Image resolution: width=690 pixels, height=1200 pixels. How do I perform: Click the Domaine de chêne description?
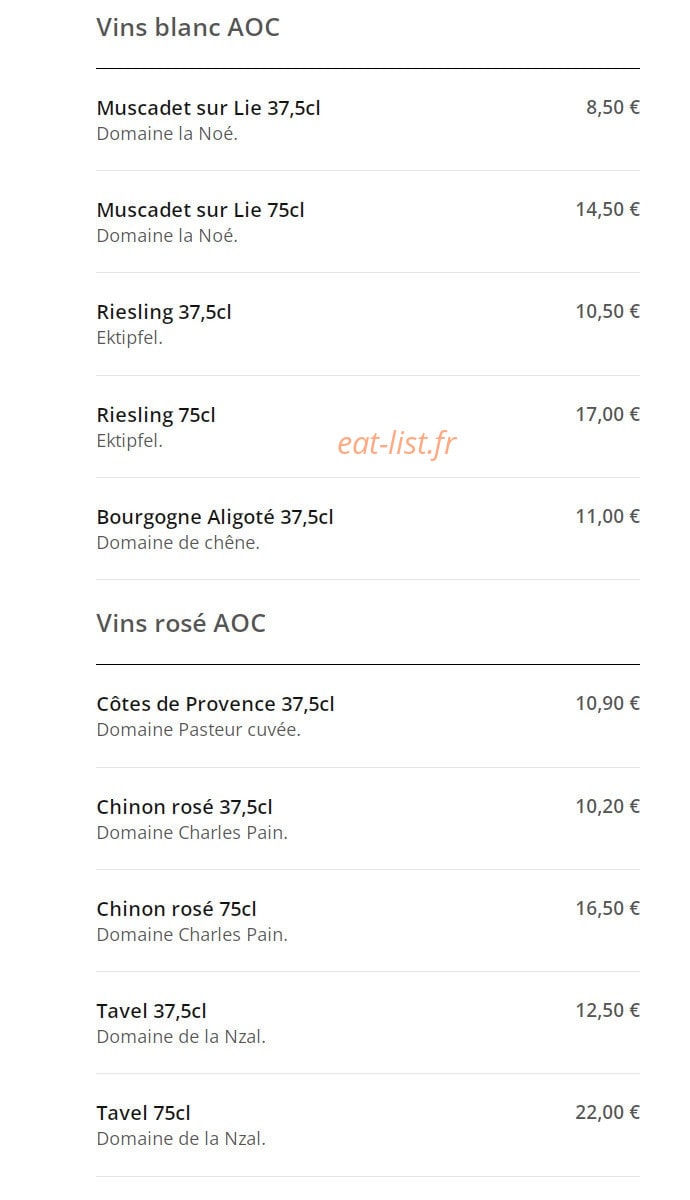178,543
